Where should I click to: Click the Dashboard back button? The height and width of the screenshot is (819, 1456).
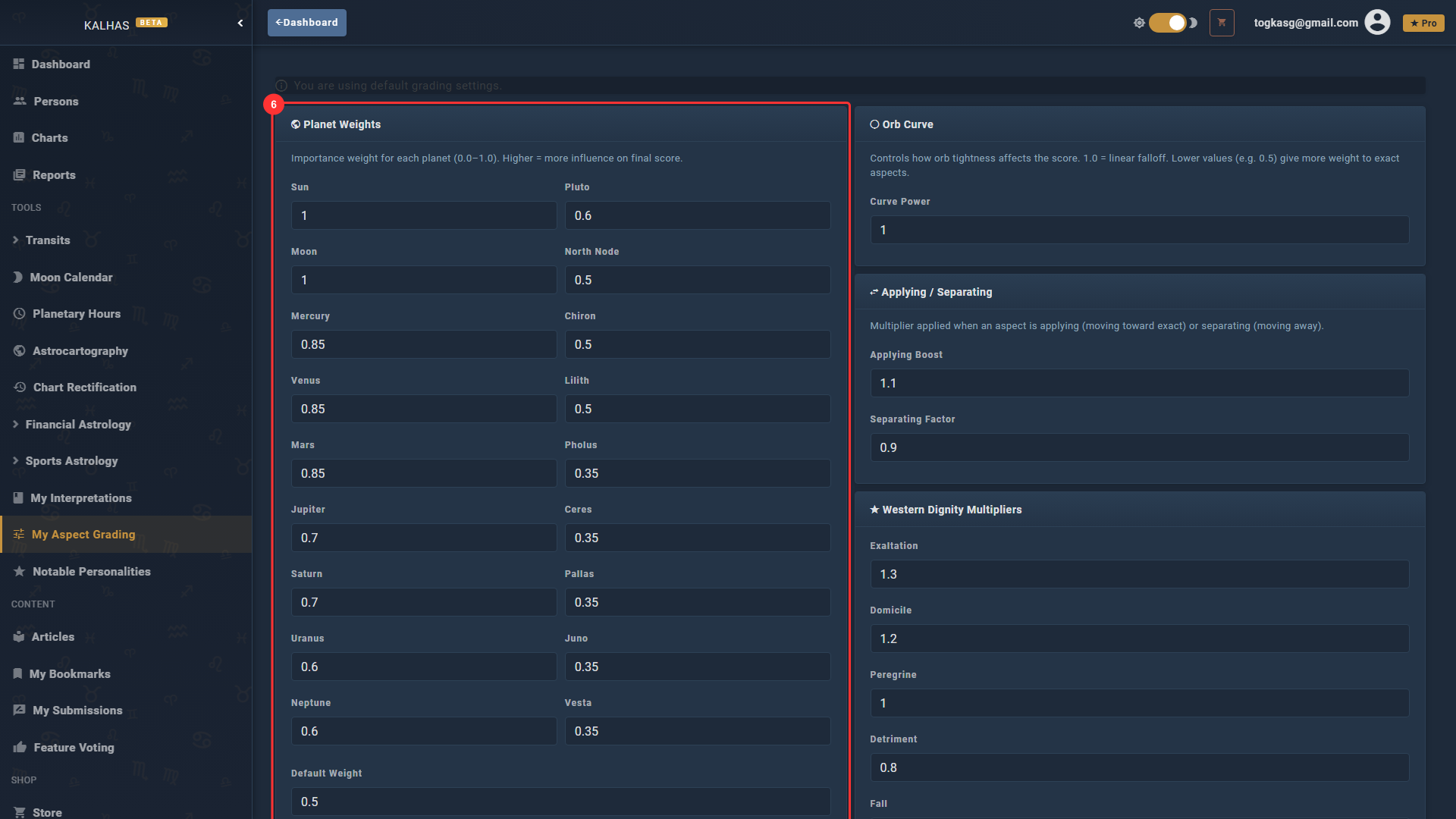point(307,23)
